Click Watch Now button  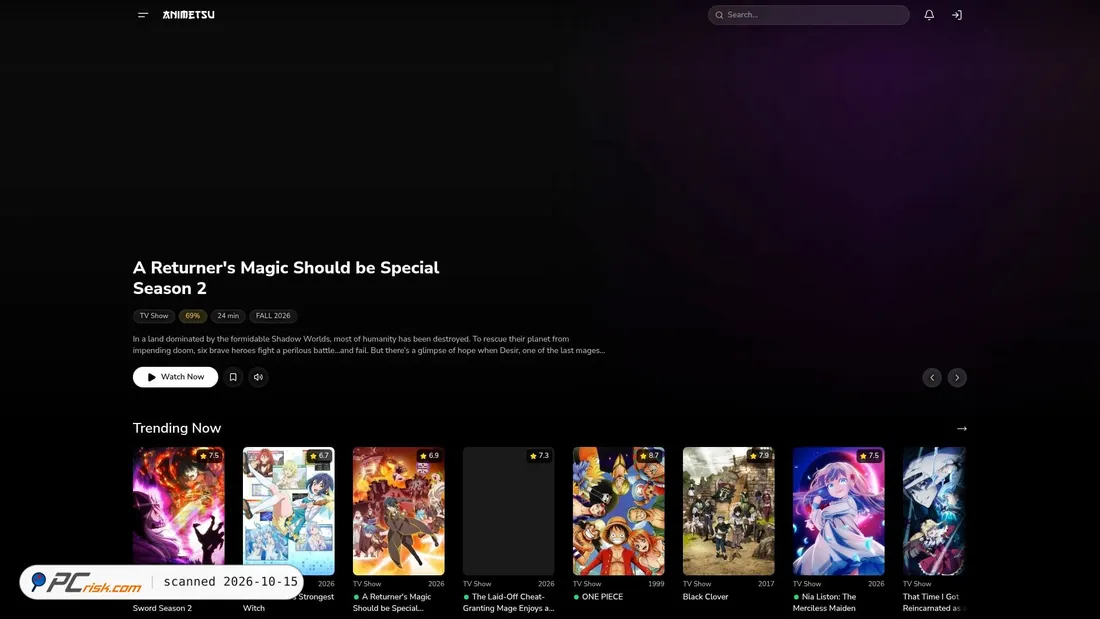(175, 377)
